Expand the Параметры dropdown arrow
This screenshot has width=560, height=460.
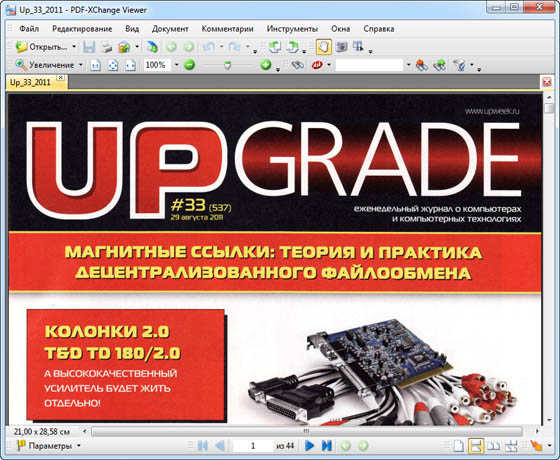point(79,446)
